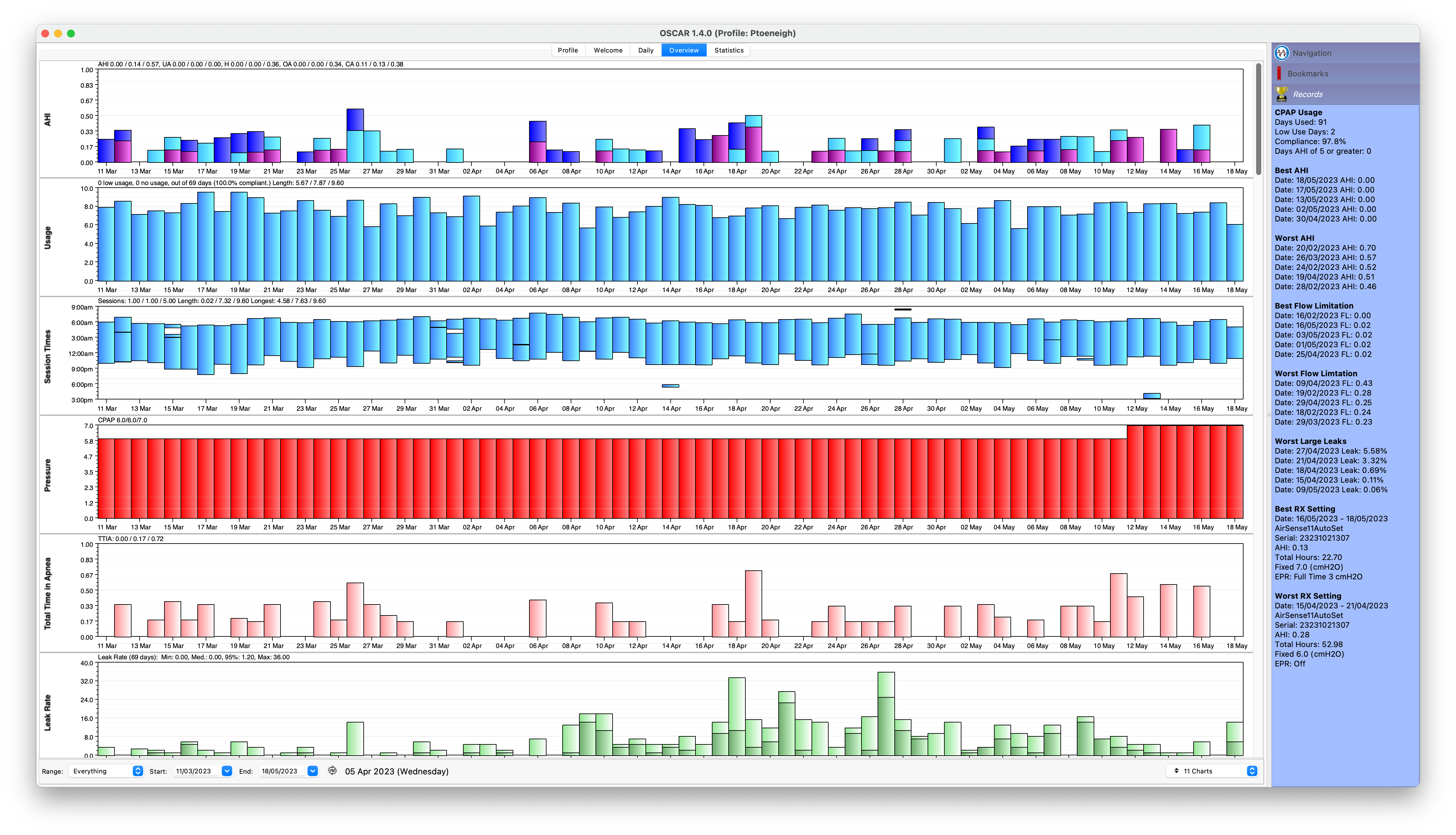
Task: Click the yellow minimize window button
Action: point(58,33)
